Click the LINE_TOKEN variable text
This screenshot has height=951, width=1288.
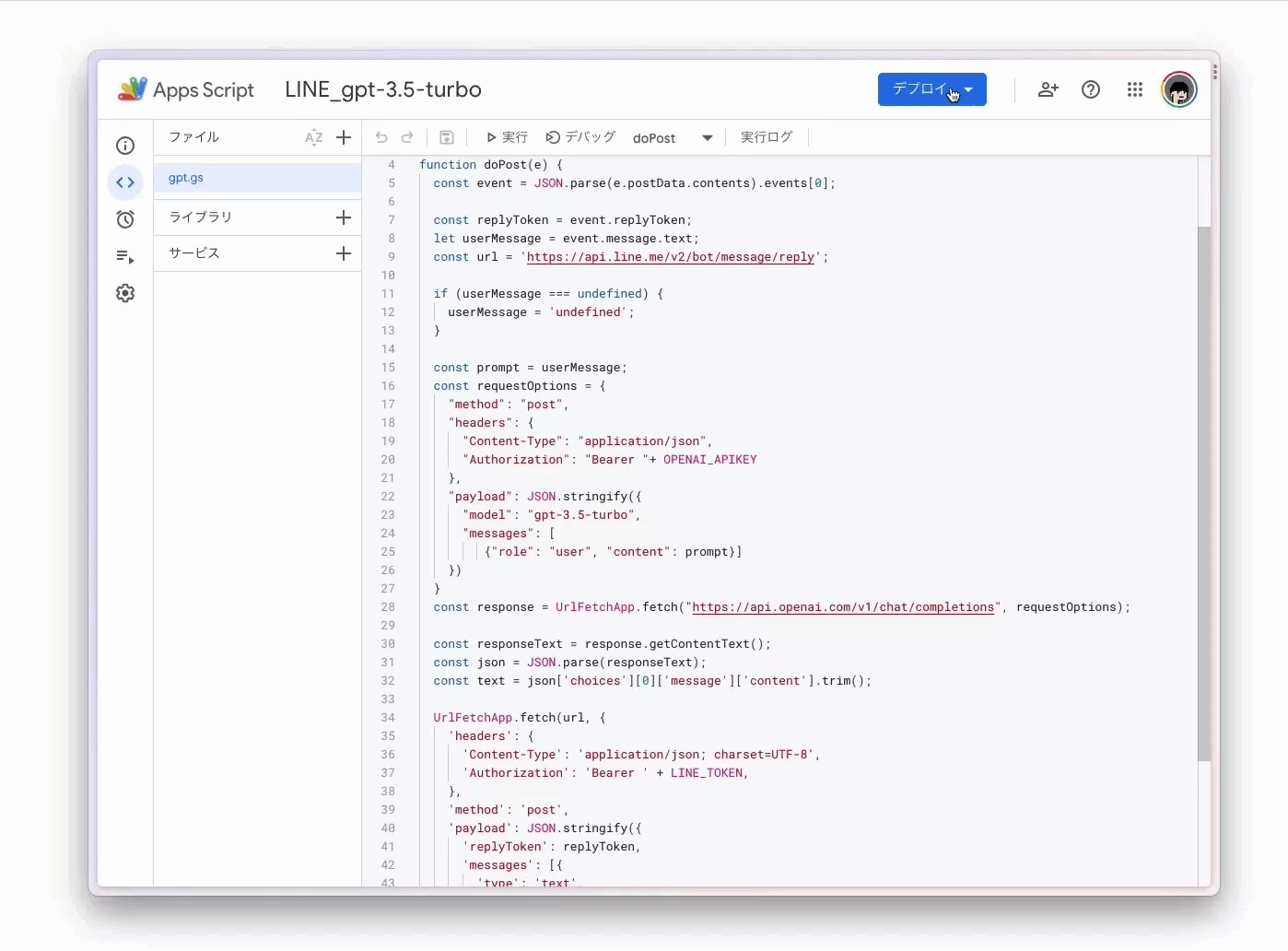tap(707, 773)
